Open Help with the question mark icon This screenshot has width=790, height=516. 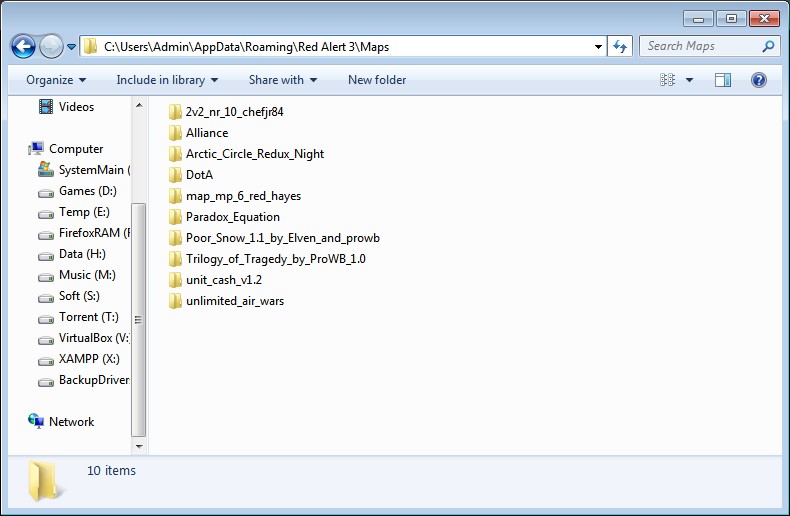(x=759, y=80)
